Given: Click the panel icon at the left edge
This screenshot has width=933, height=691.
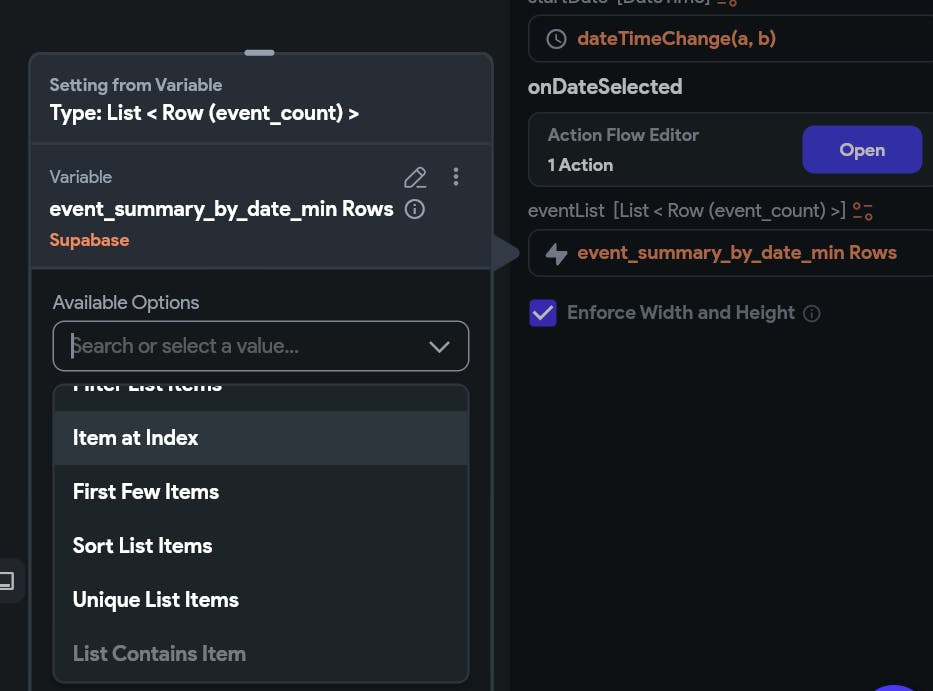Looking at the screenshot, I should tap(6, 580).
